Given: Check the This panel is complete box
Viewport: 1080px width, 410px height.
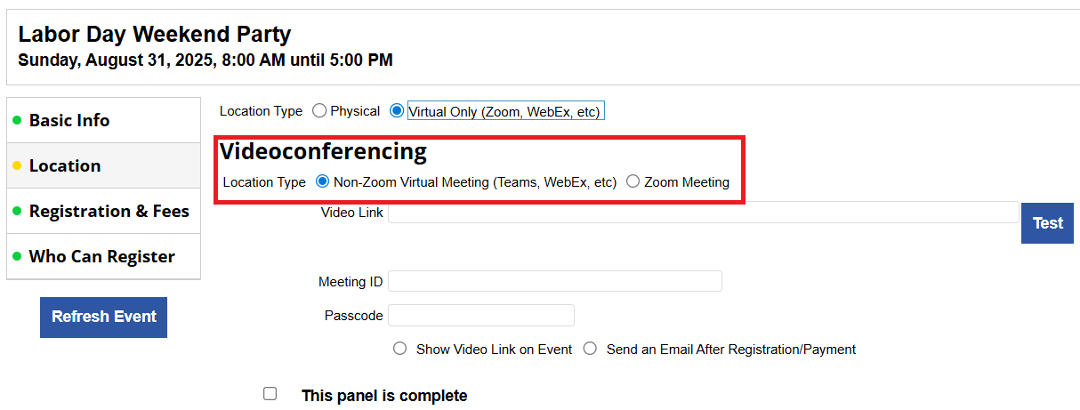Looking at the screenshot, I should tap(270, 394).
